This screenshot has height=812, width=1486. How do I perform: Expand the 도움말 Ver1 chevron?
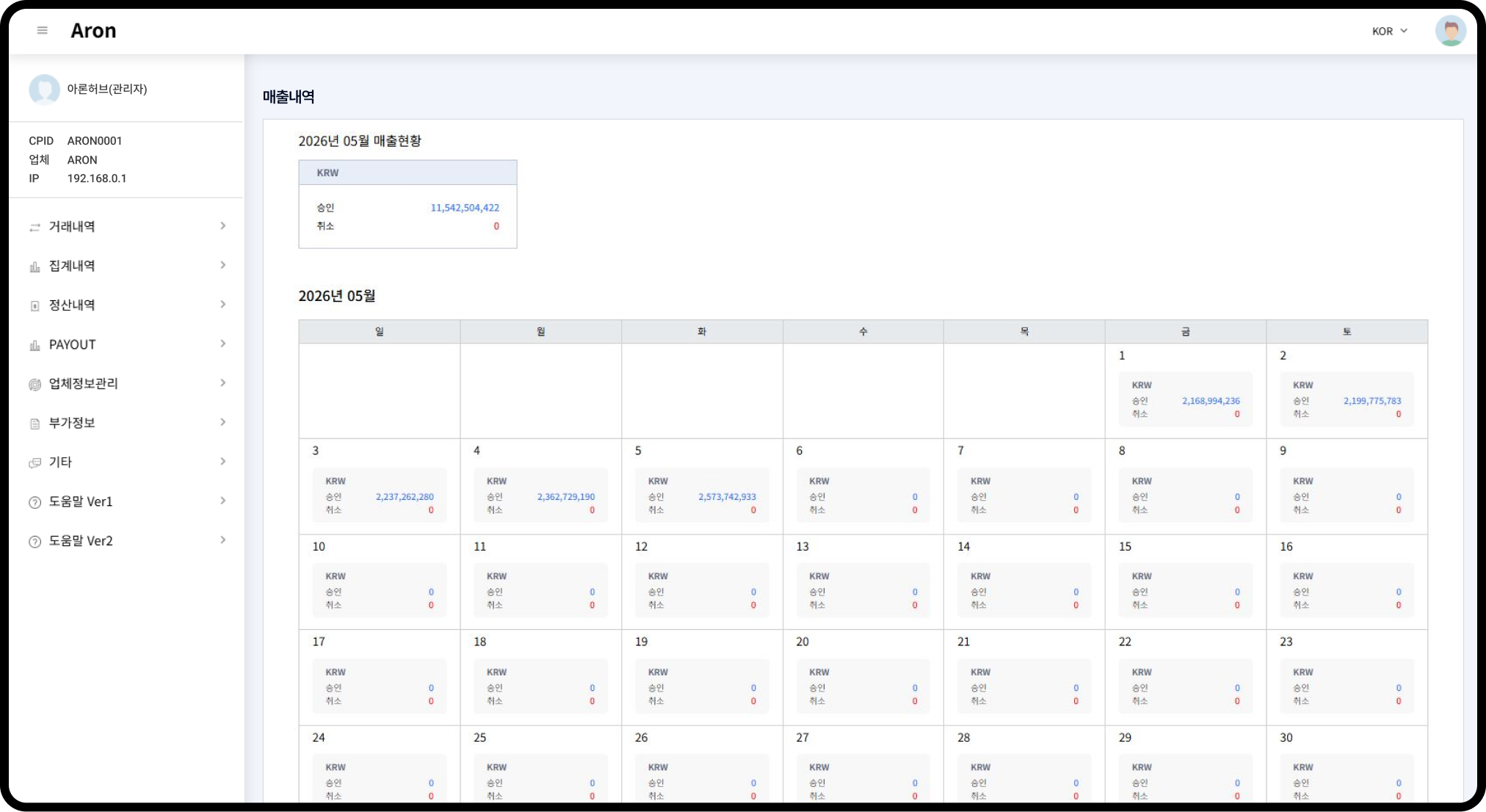click(223, 501)
